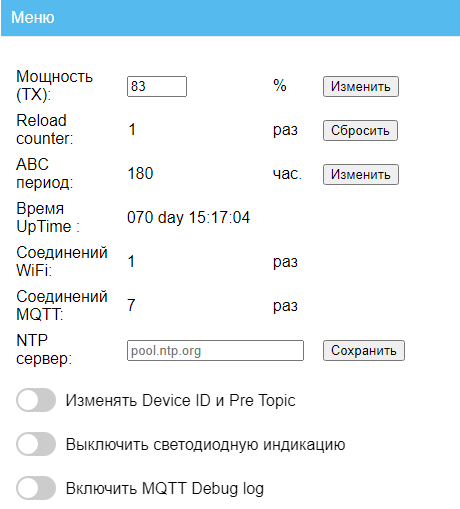Click the ABC период value 180
460x509 pixels.
click(140, 174)
